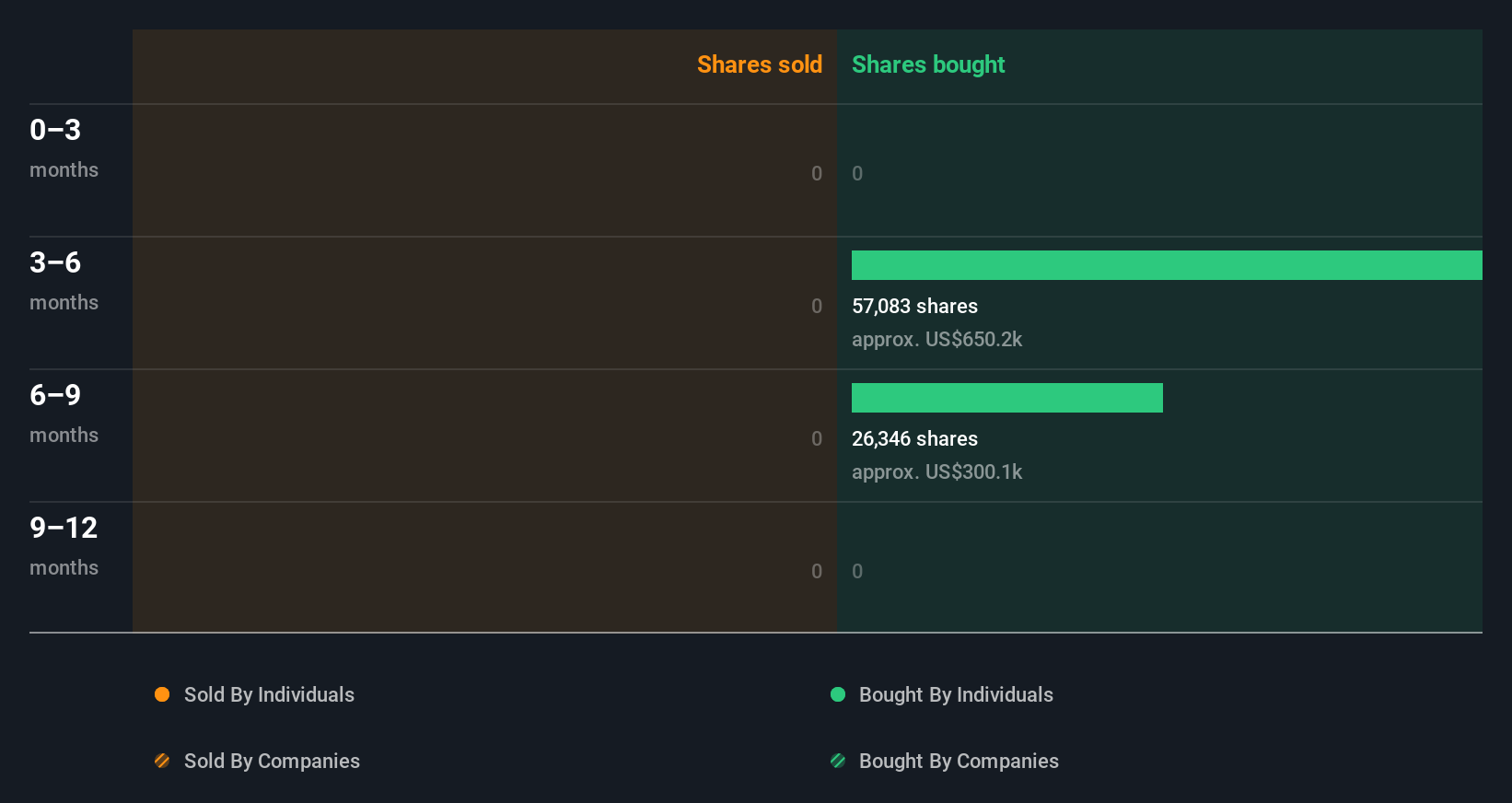Image resolution: width=1512 pixels, height=803 pixels.
Task: Click the 3–6 months row label
Action: 64,281
